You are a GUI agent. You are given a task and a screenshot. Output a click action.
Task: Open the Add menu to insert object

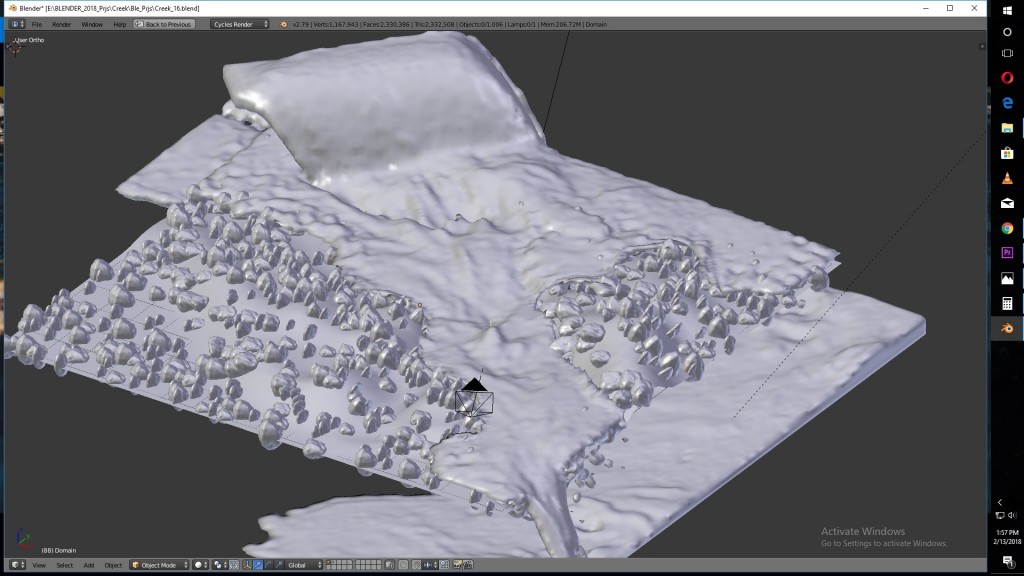click(x=89, y=565)
